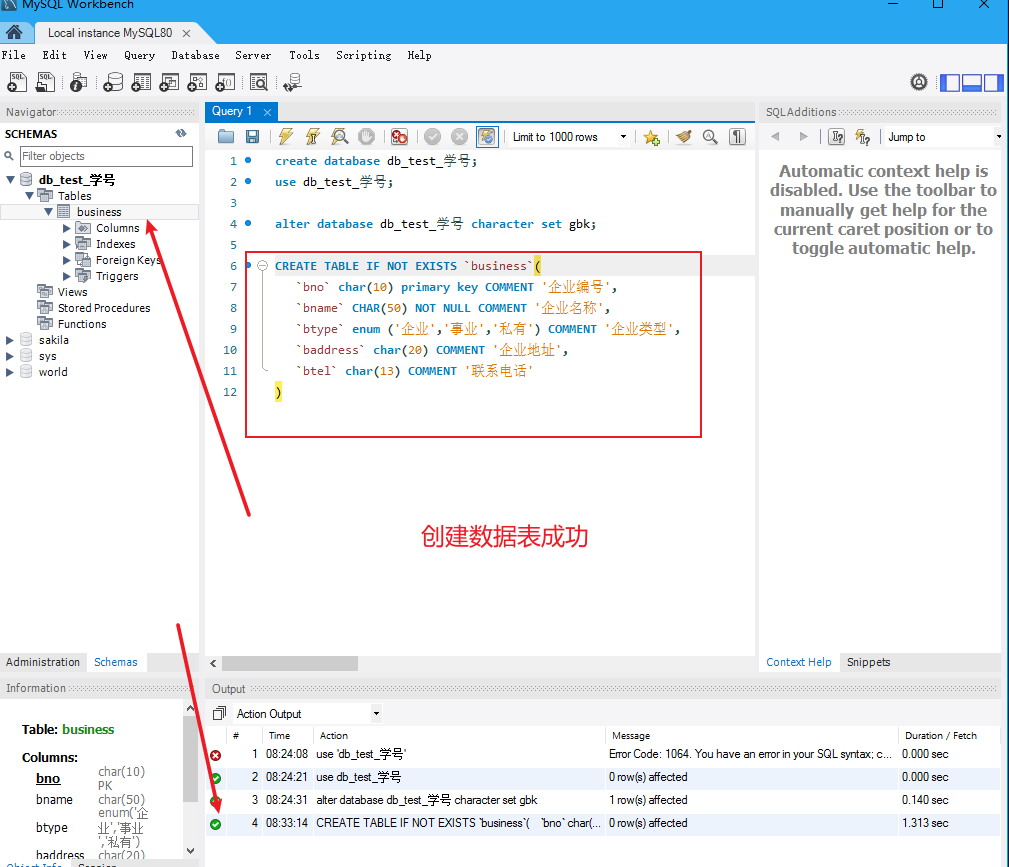Save the script to file icon
The width and height of the screenshot is (1009, 867).
253,136
